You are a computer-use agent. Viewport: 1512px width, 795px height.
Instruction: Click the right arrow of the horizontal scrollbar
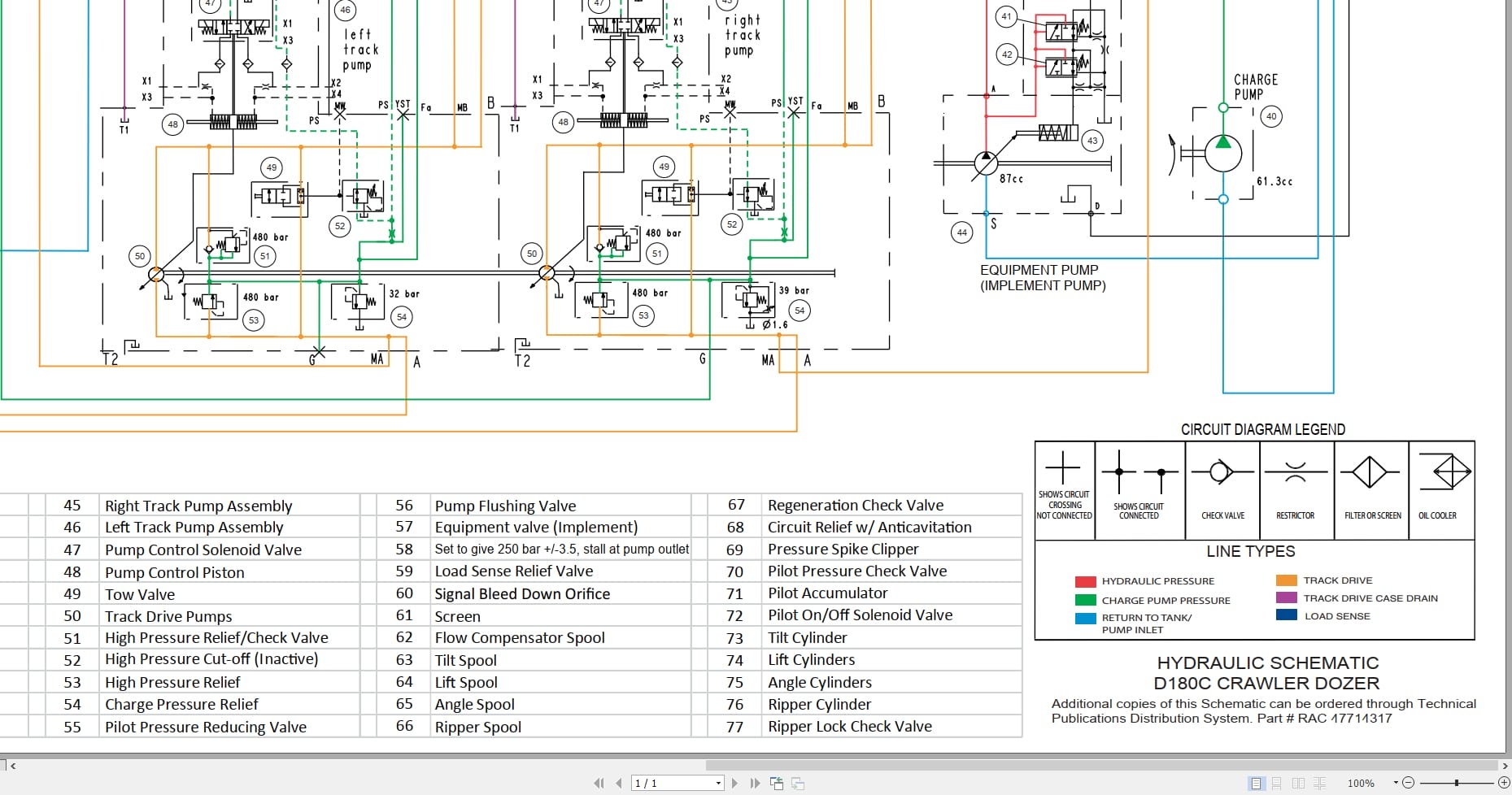click(x=1507, y=765)
